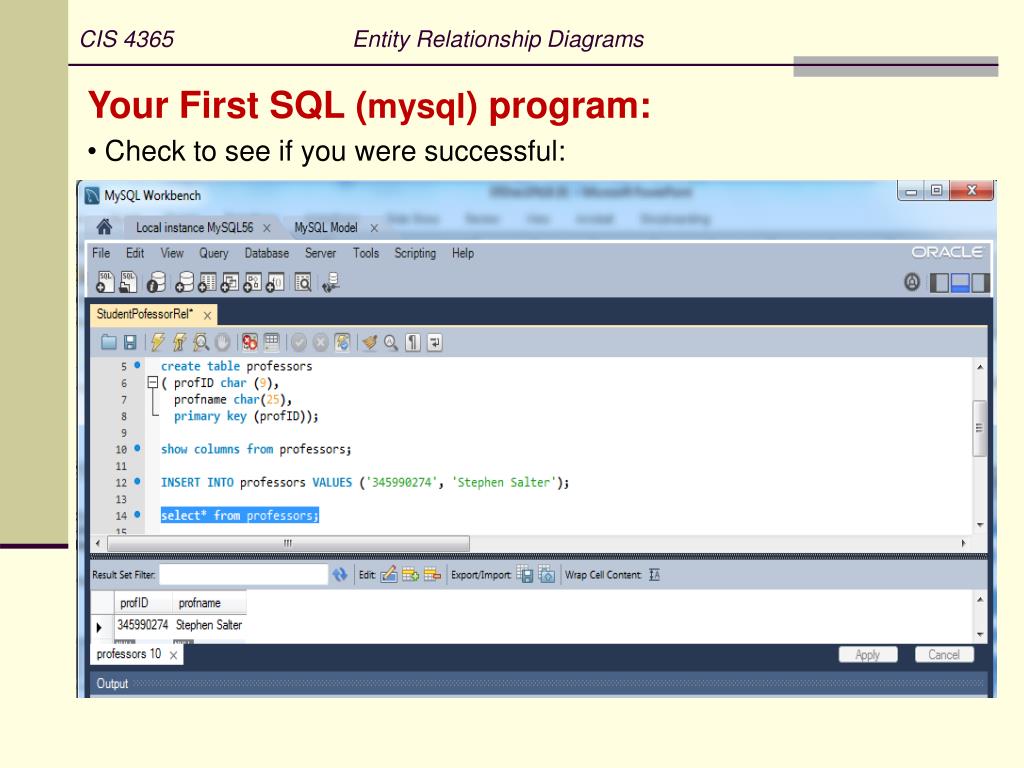Toggle auto-commit mode icon
Image resolution: width=1024 pixels, height=768 pixels.
(x=342, y=342)
